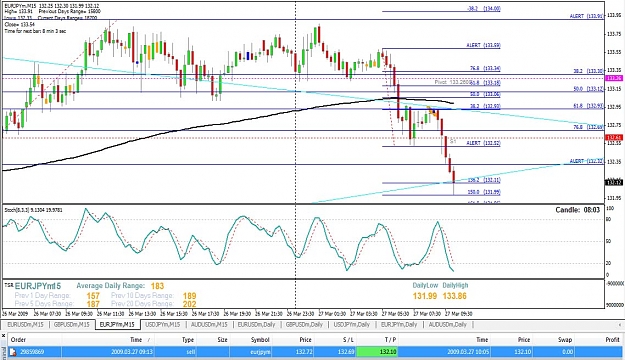Sort by the Swap column header
Viewport: 625px width, 360px height.
coord(564,340)
